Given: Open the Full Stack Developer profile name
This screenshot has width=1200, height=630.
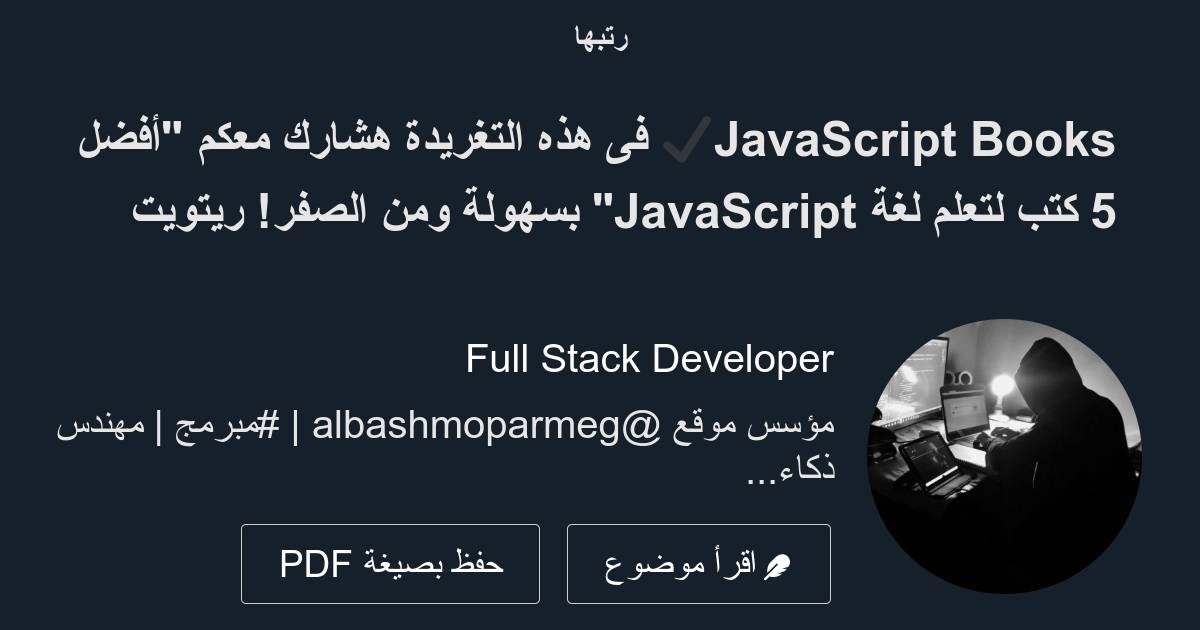Looking at the screenshot, I should 650,358.
